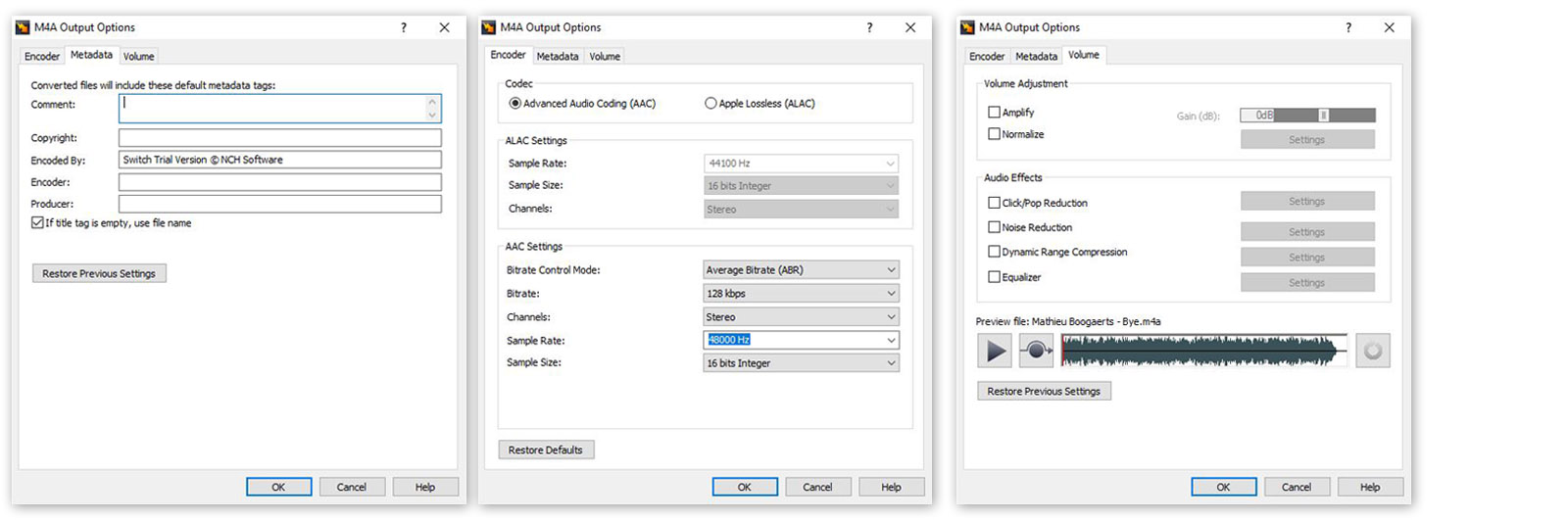Switch to Encoder tab in Metadata dialog

pos(42,57)
